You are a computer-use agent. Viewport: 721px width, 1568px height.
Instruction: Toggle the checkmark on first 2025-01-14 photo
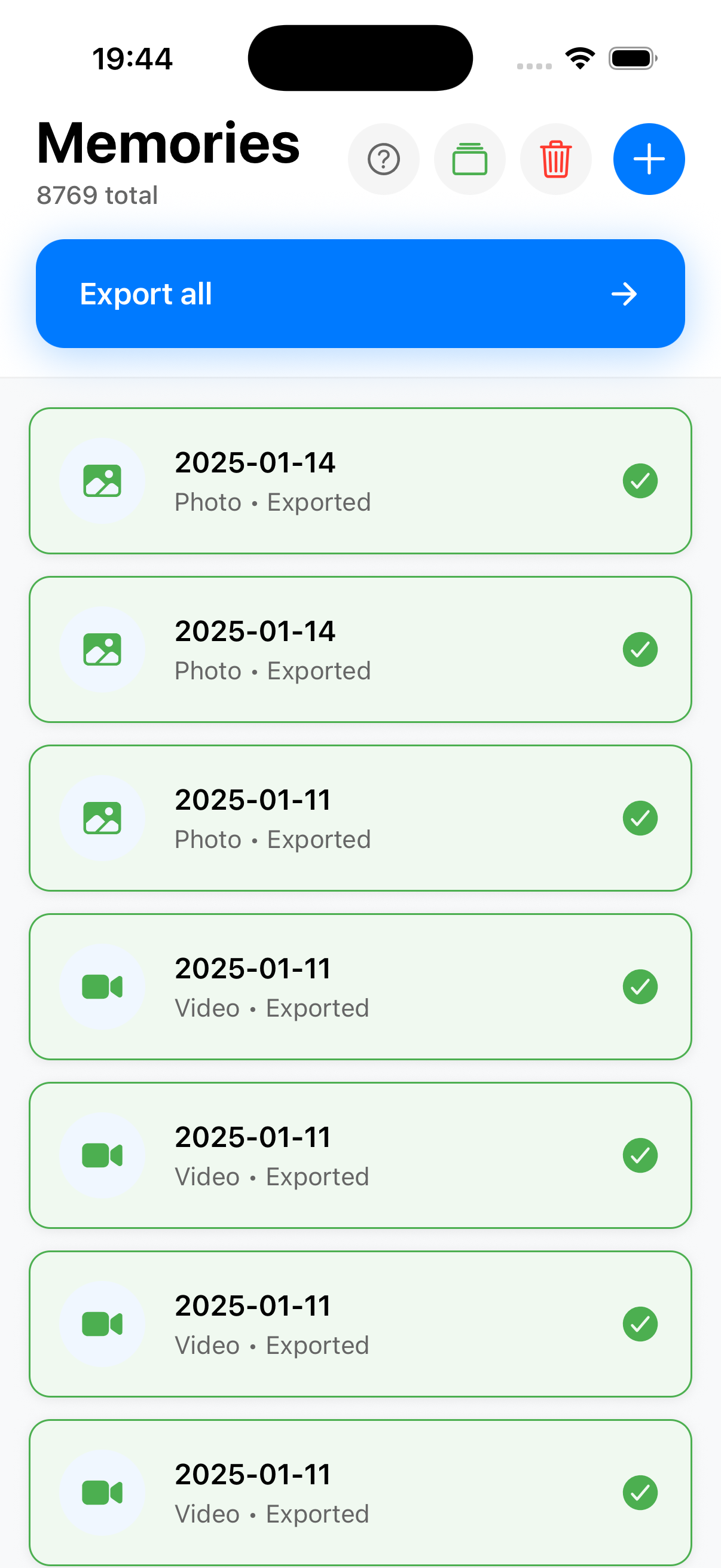[640, 481]
